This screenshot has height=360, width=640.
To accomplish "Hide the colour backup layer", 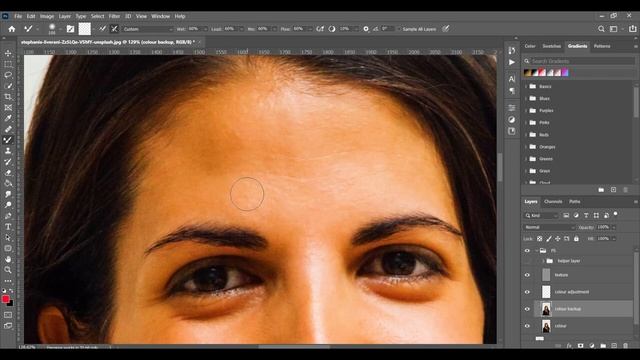I will (527, 309).
